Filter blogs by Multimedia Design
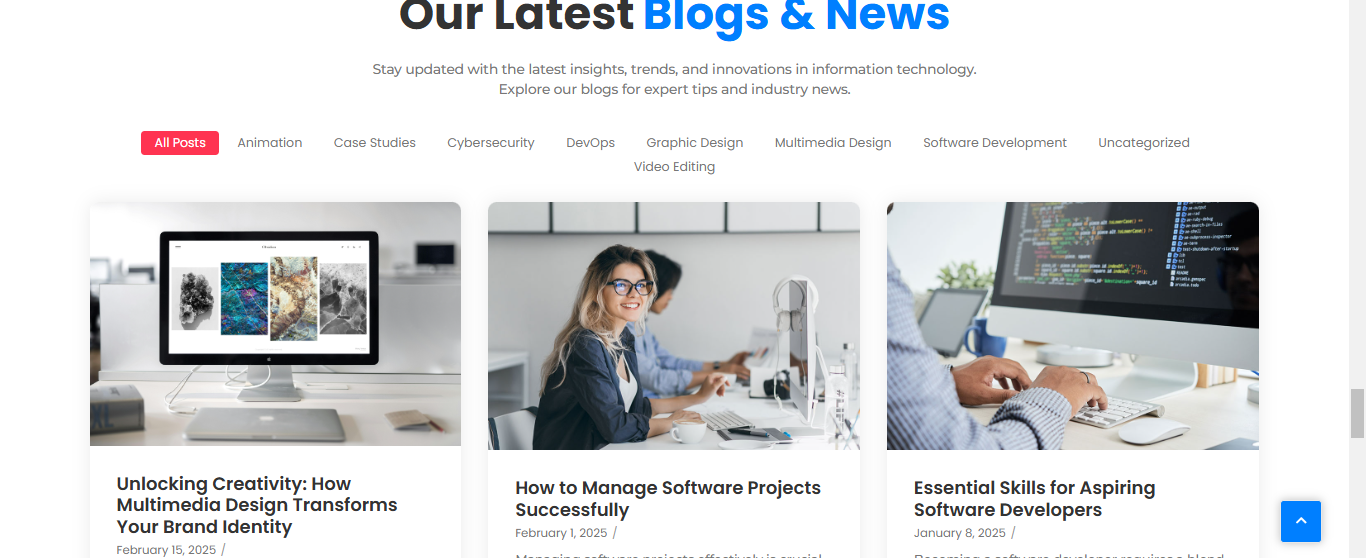Viewport: 1366px width, 558px height. (833, 143)
